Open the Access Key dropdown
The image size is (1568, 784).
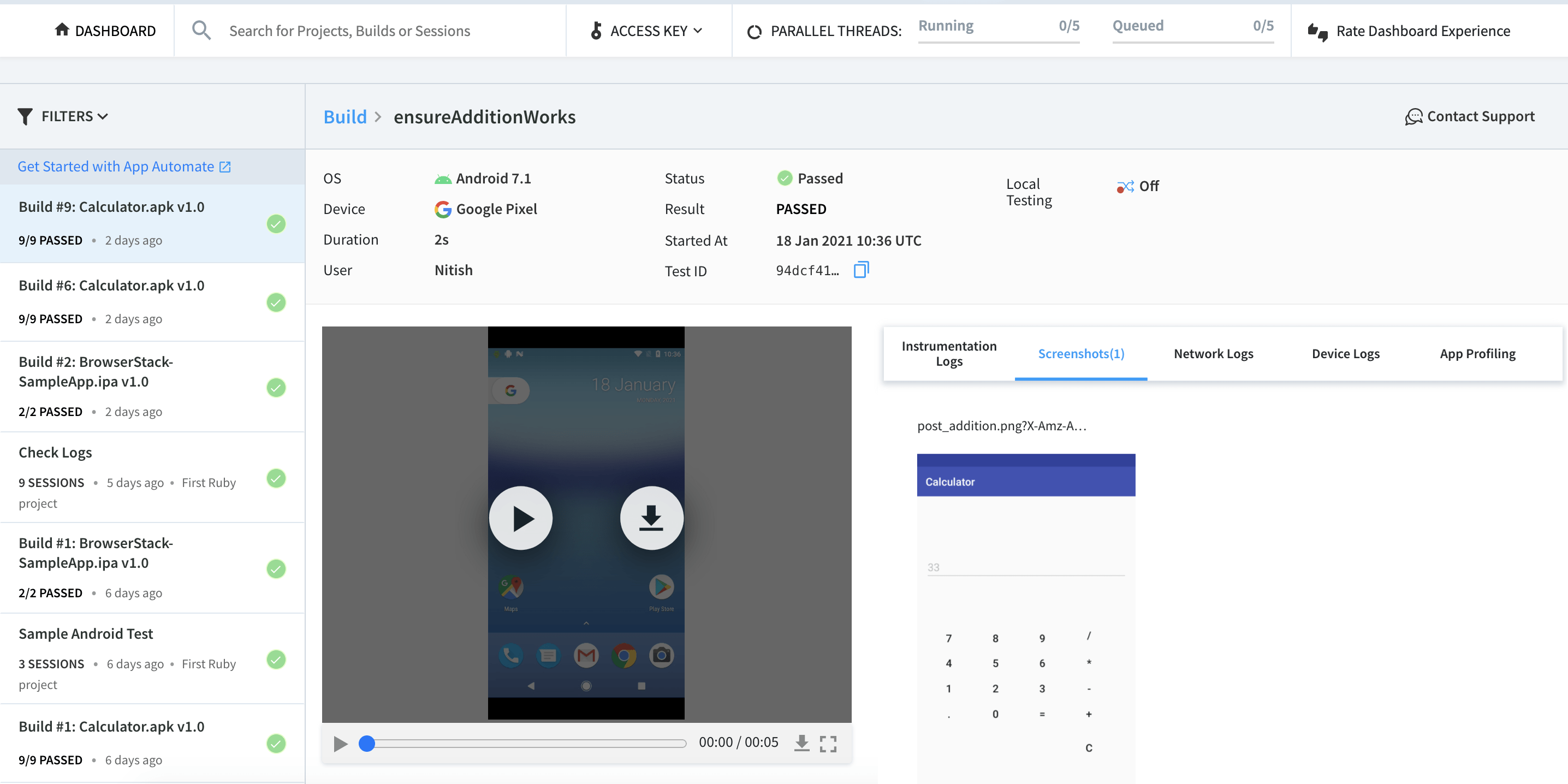click(648, 31)
